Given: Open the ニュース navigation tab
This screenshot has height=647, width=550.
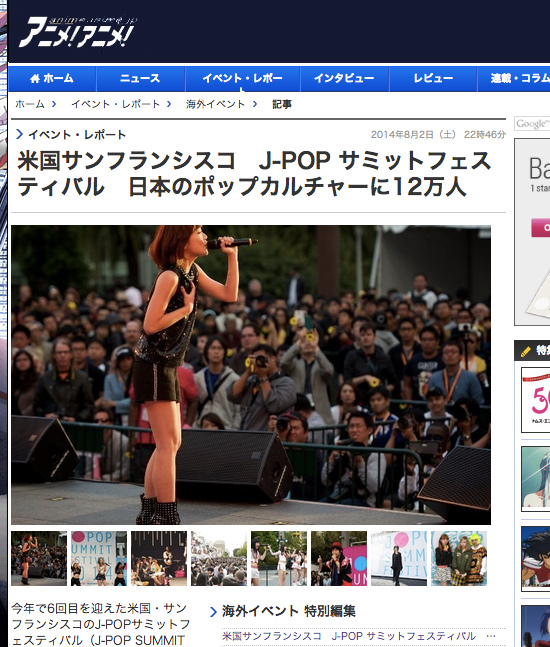Looking at the screenshot, I should [x=140, y=78].
